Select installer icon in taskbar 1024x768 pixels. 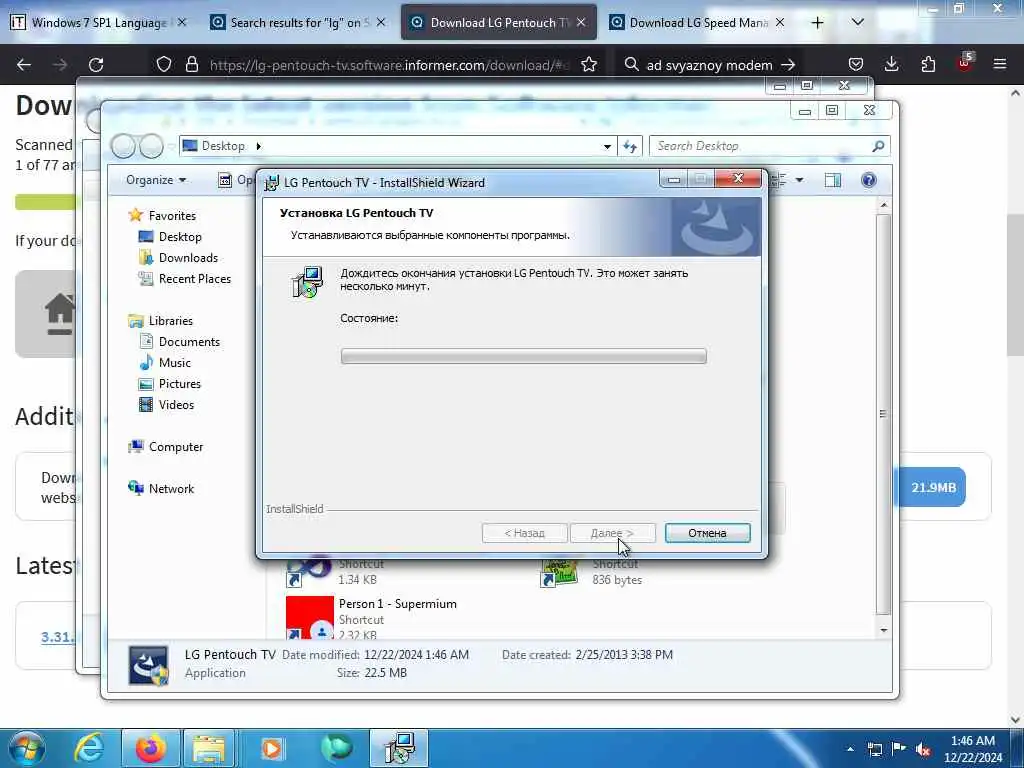click(x=399, y=748)
